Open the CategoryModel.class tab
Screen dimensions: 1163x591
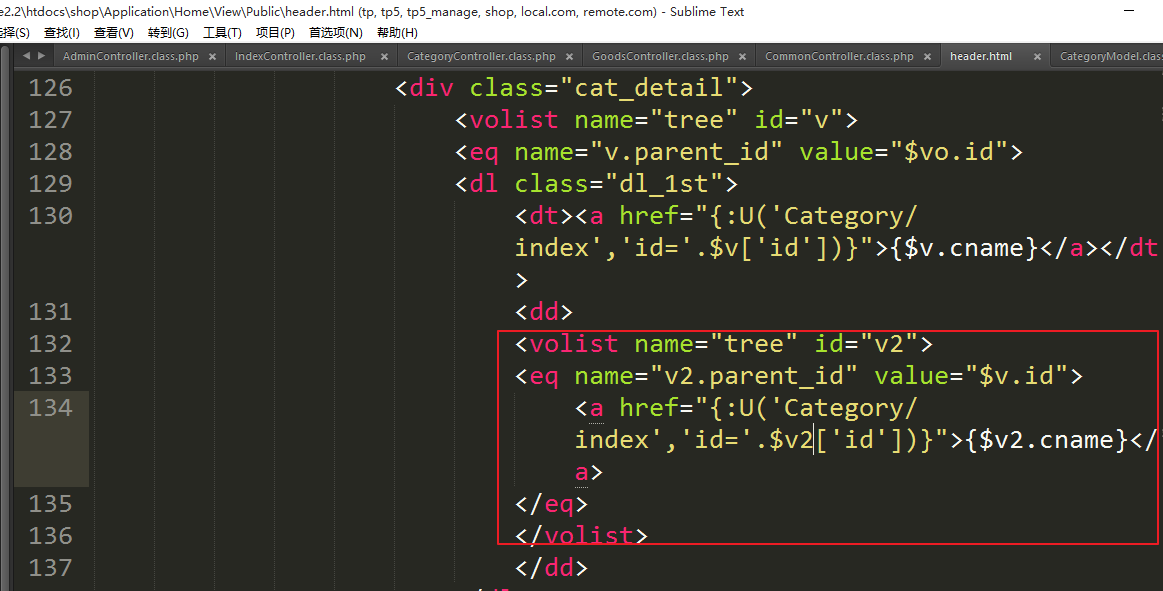point(1110,57)
